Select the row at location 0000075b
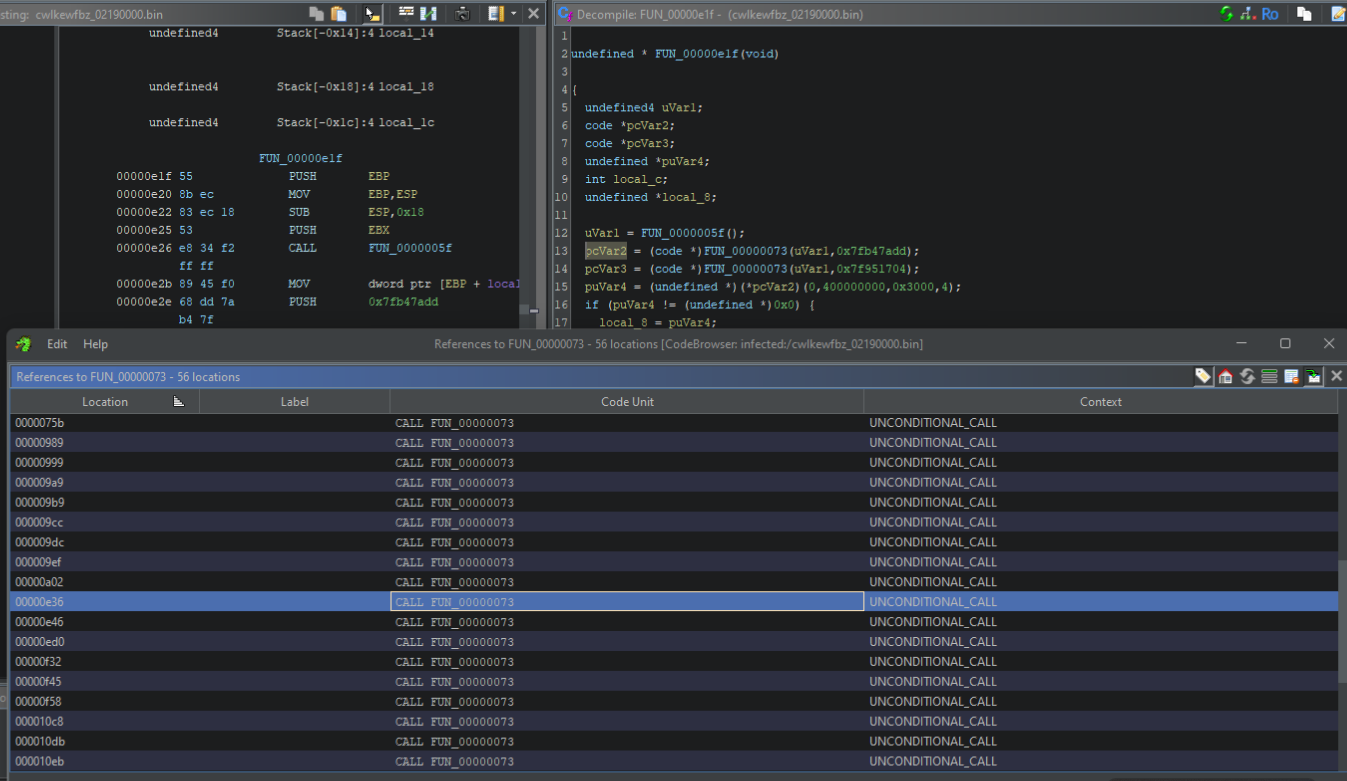1347x781 pixels. coord(674,422)
